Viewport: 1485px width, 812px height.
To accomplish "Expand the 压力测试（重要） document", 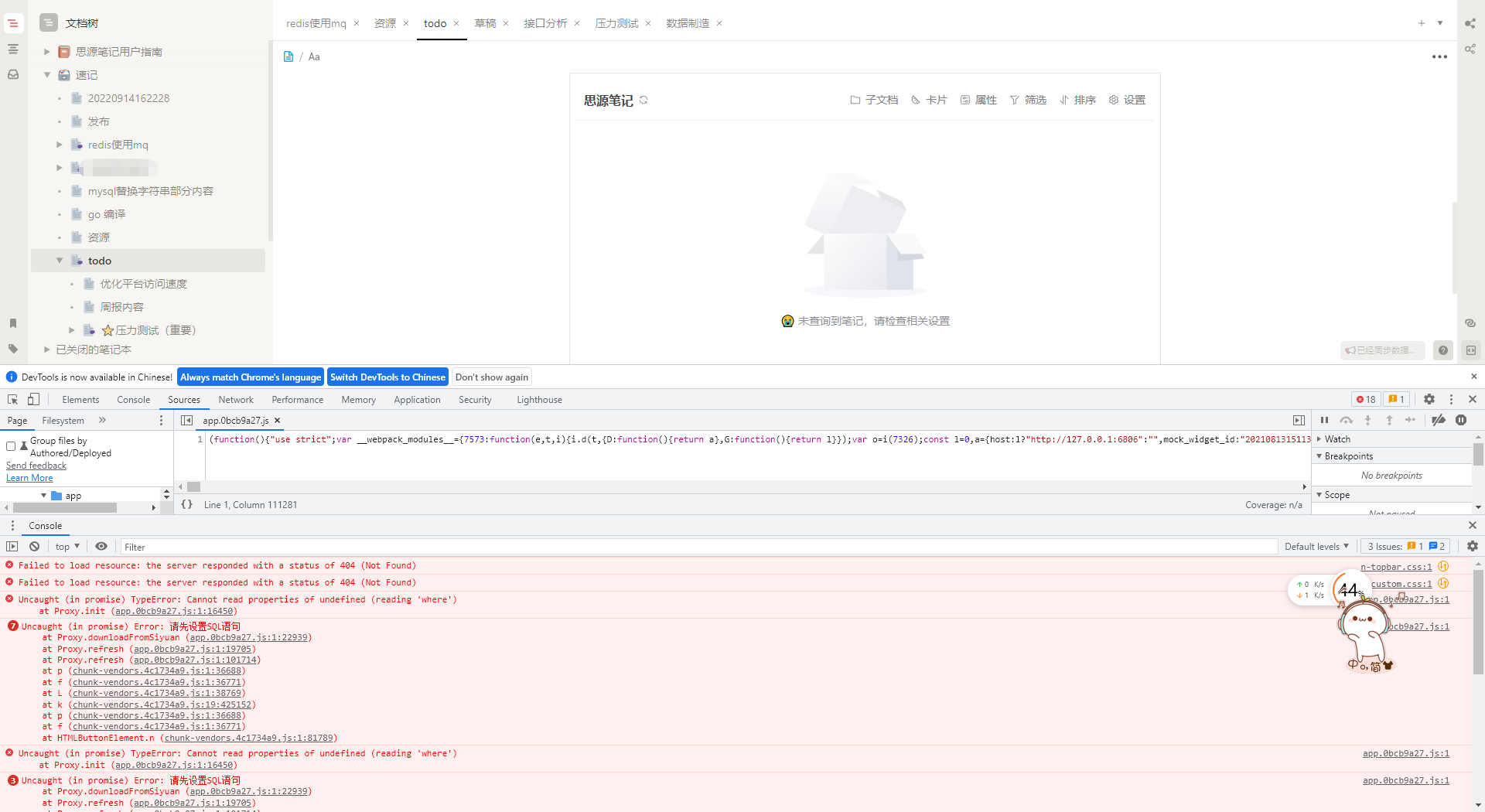I will coord(72,330).
